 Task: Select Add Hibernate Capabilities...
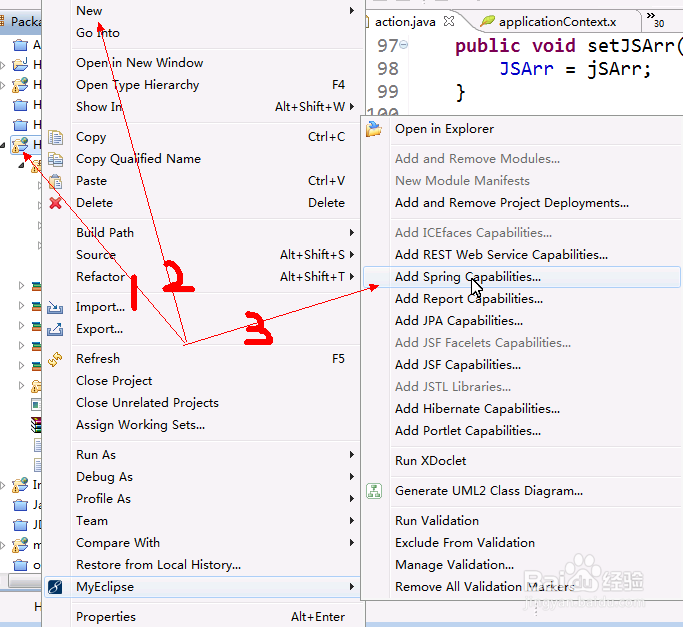(522, 409)
